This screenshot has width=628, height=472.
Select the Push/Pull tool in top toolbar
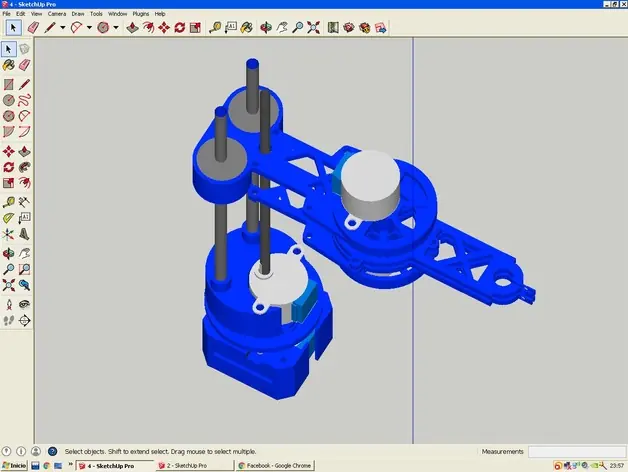[x=133, y=28]
